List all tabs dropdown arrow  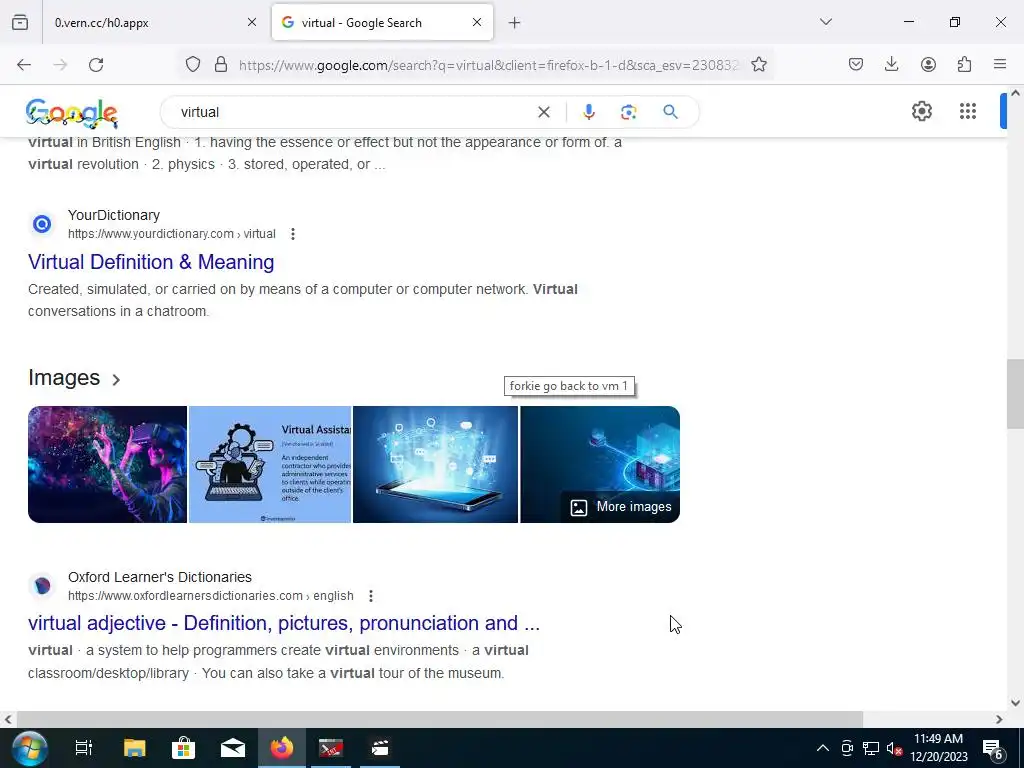[825, 22]
